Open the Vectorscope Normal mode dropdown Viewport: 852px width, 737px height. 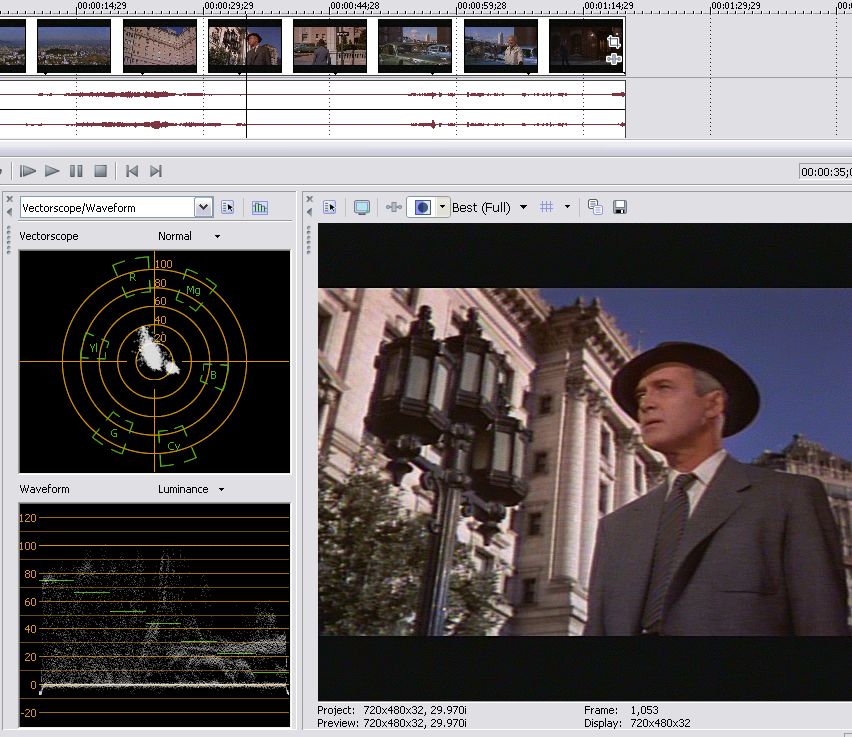click(x=189, y=236)
